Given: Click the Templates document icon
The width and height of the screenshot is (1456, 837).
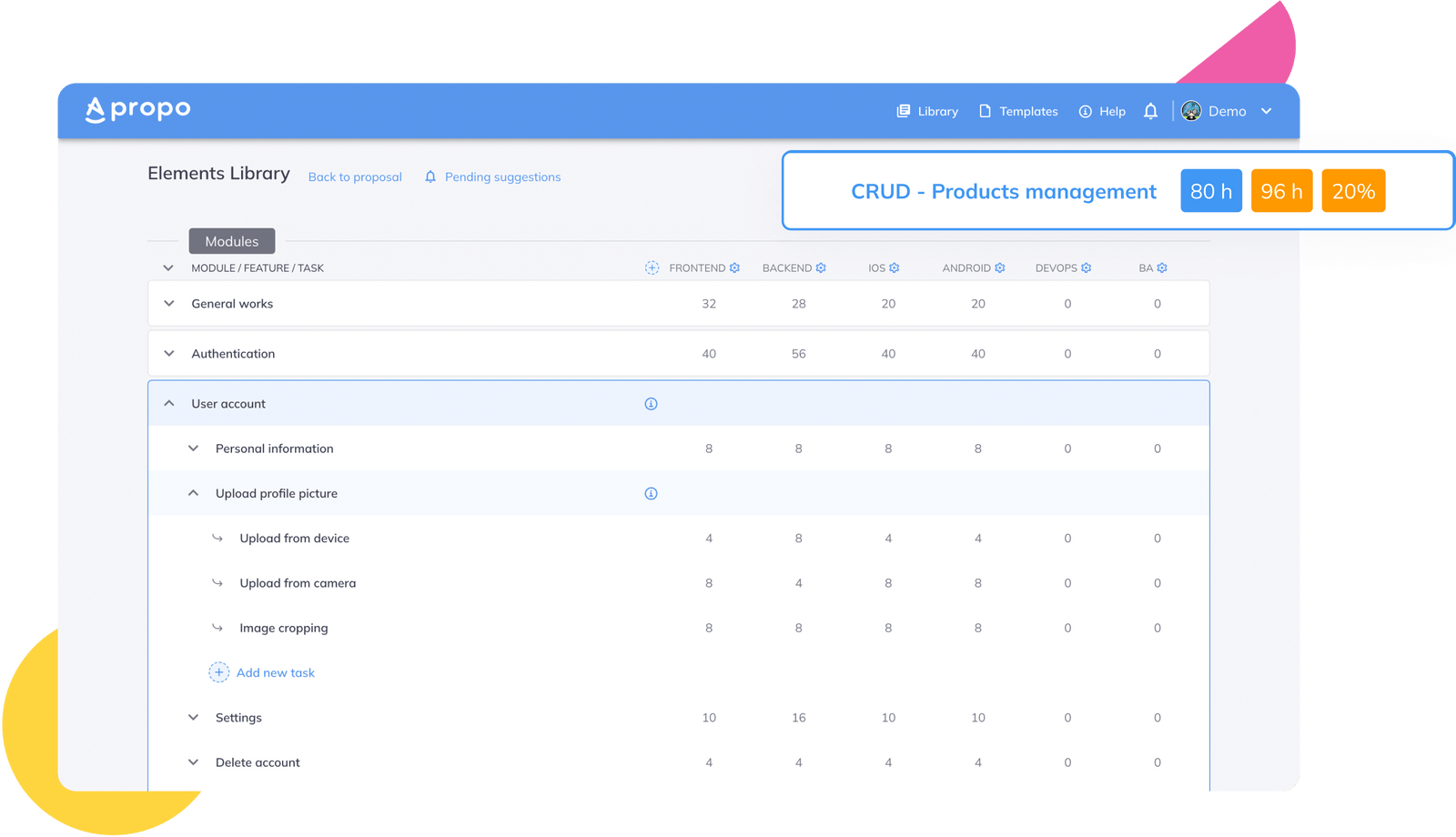Looking at the screenshot, I should (x=985, y=111).
